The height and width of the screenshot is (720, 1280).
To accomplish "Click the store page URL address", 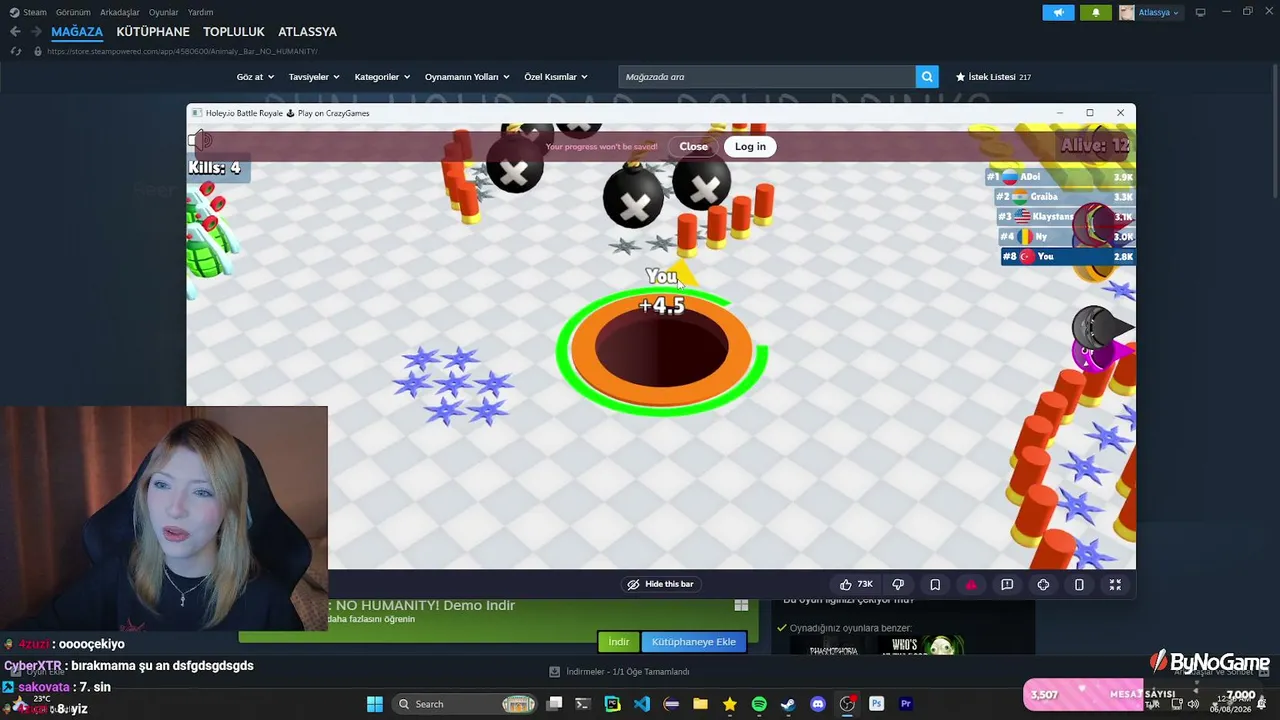I will [182, 51].
